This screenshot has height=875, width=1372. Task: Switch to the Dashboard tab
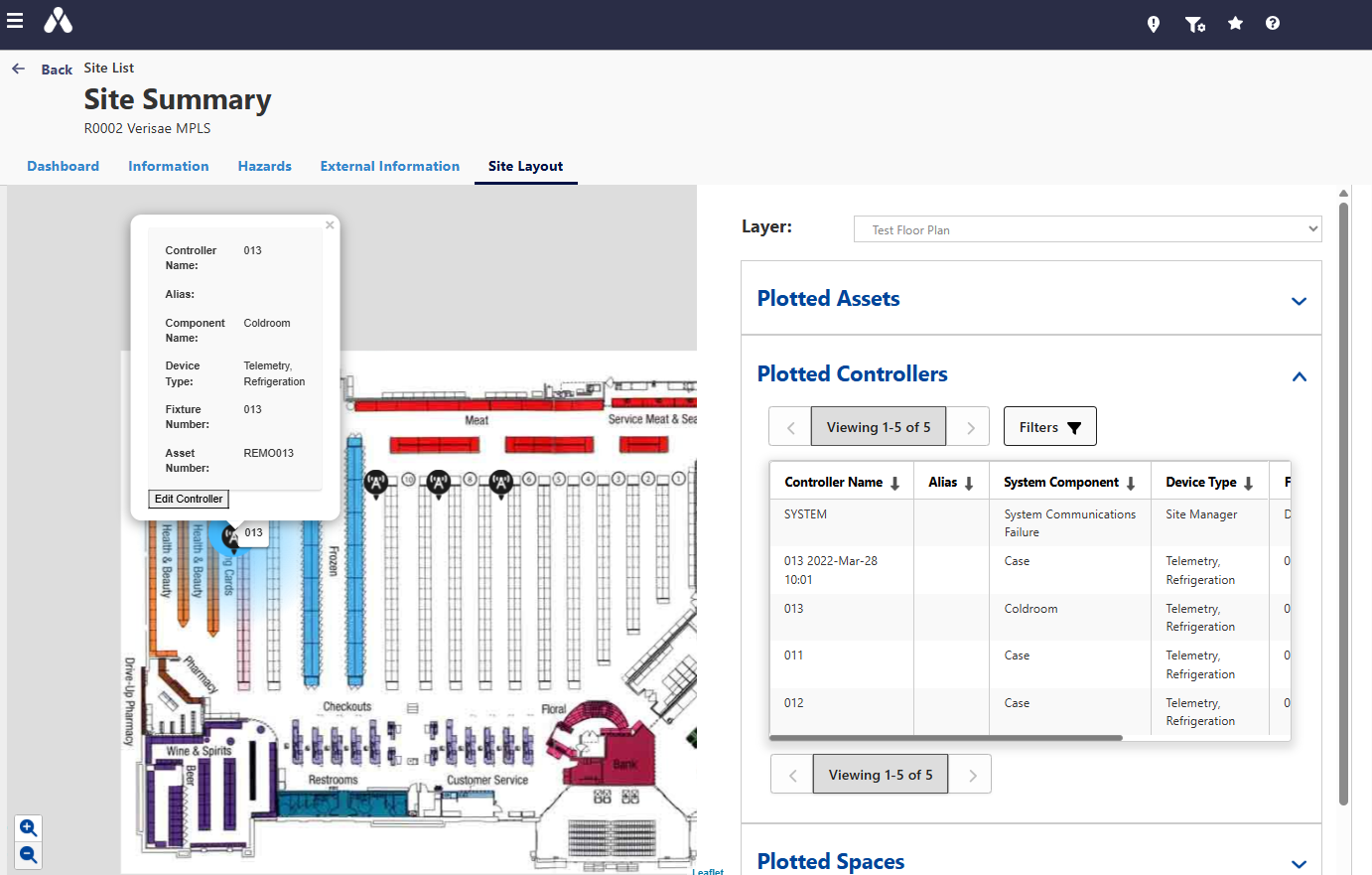63,166
